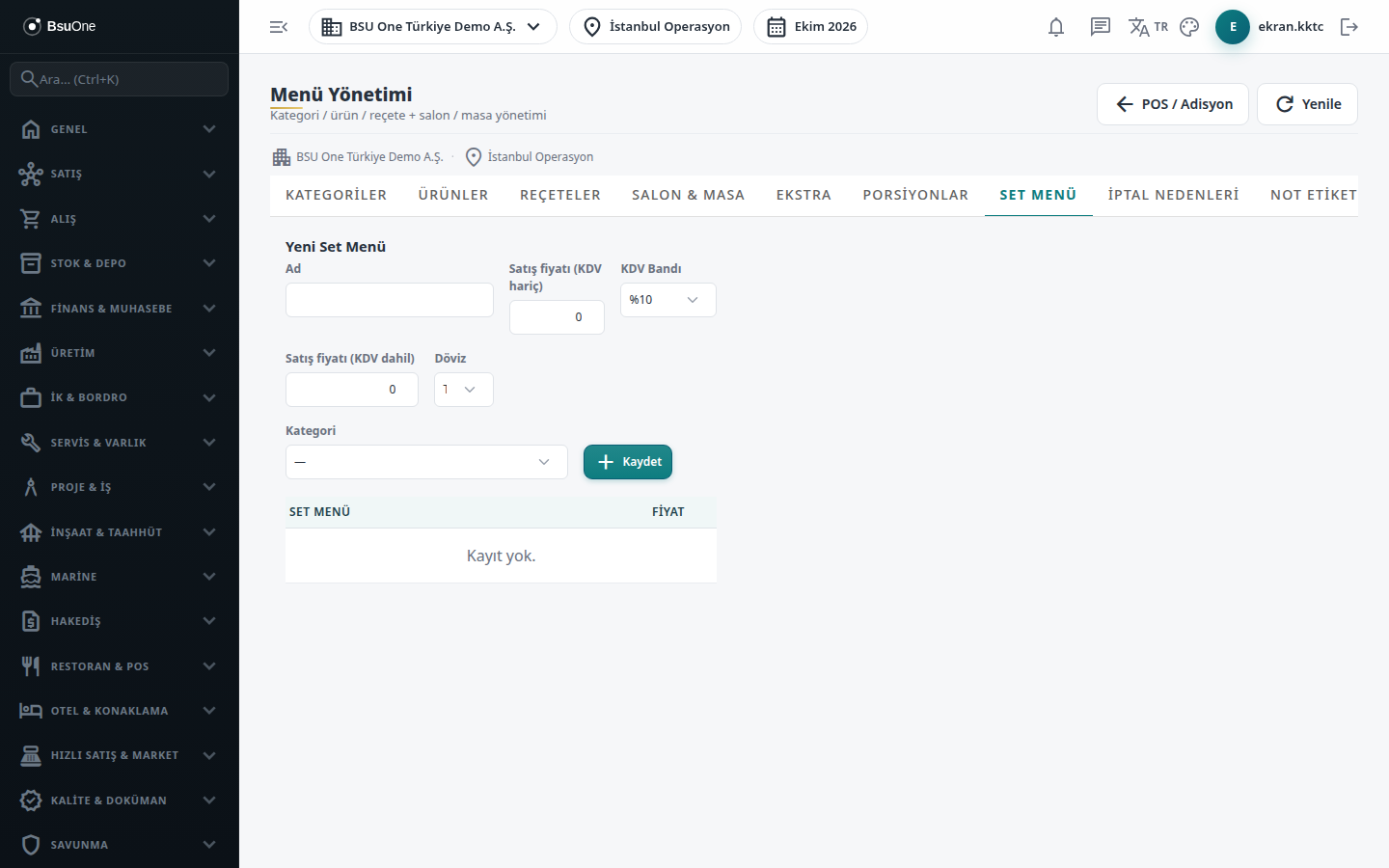Collapse the sidebar with the menu toggle icon
Image resolution: width=1389 pixels, height=868 pixels.
click(279, 27)
